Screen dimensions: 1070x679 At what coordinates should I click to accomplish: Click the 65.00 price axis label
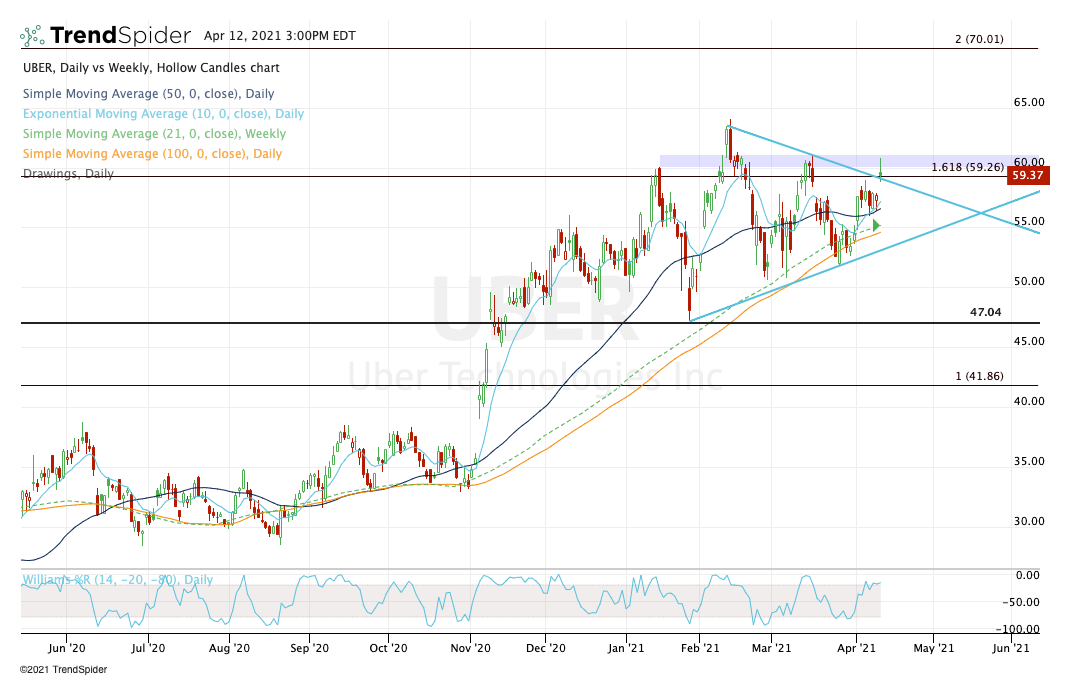1028,102
